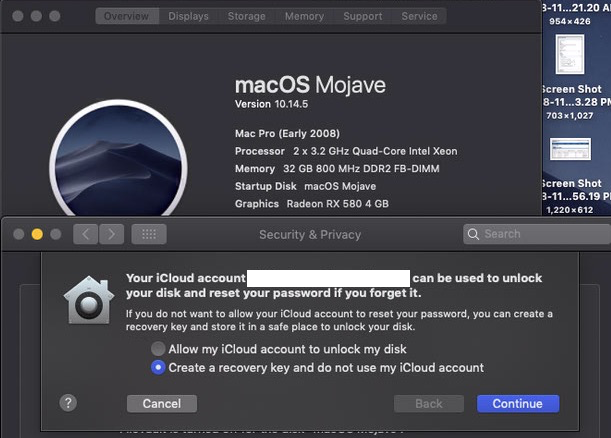Open Screen Shot thumbnail sized 703×1,027
Image resolution: width=611 pixels, height=438 pixels.
click(x=570, y=54)
